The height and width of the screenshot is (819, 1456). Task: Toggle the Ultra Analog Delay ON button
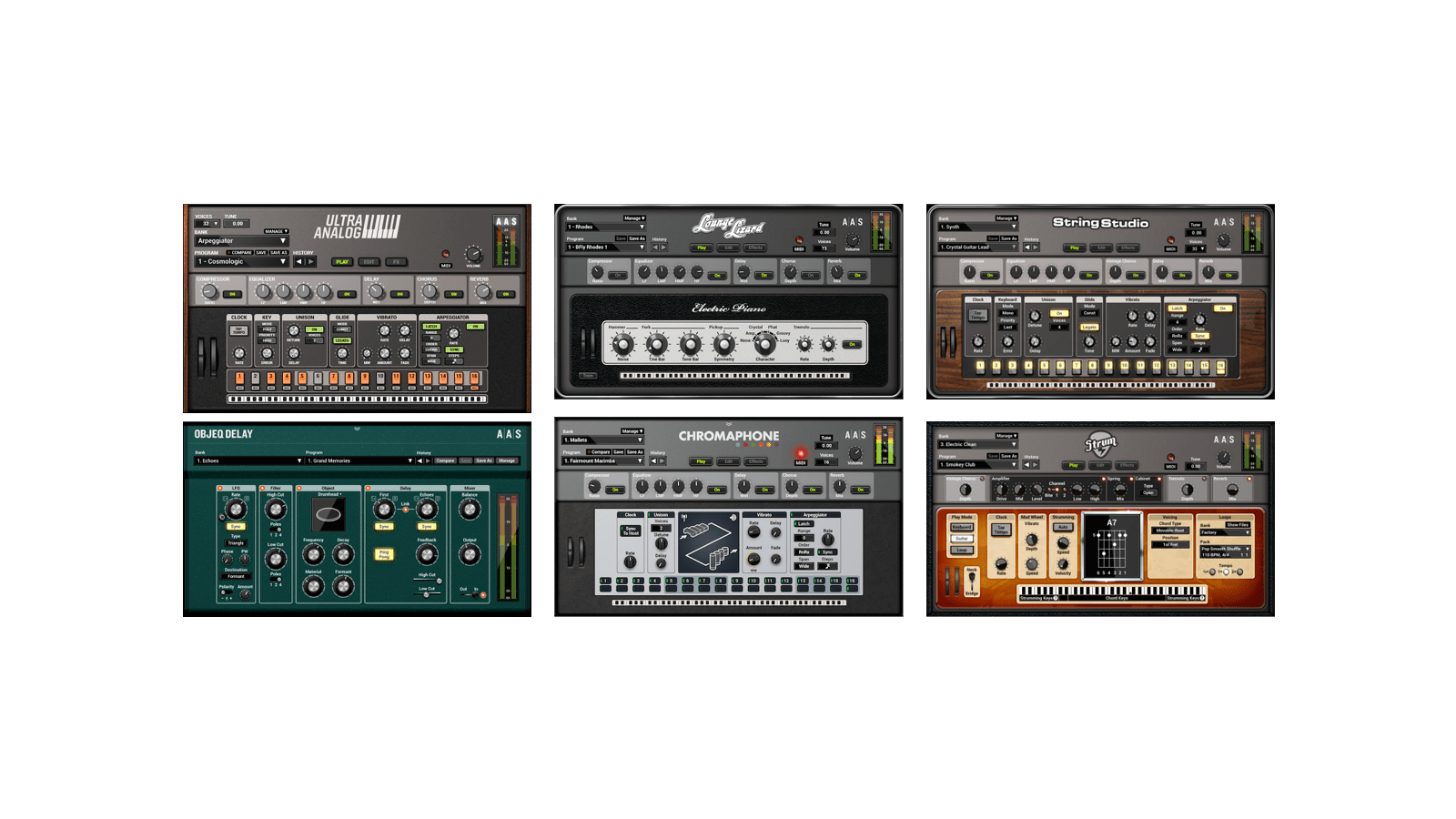tap(399, 294)
